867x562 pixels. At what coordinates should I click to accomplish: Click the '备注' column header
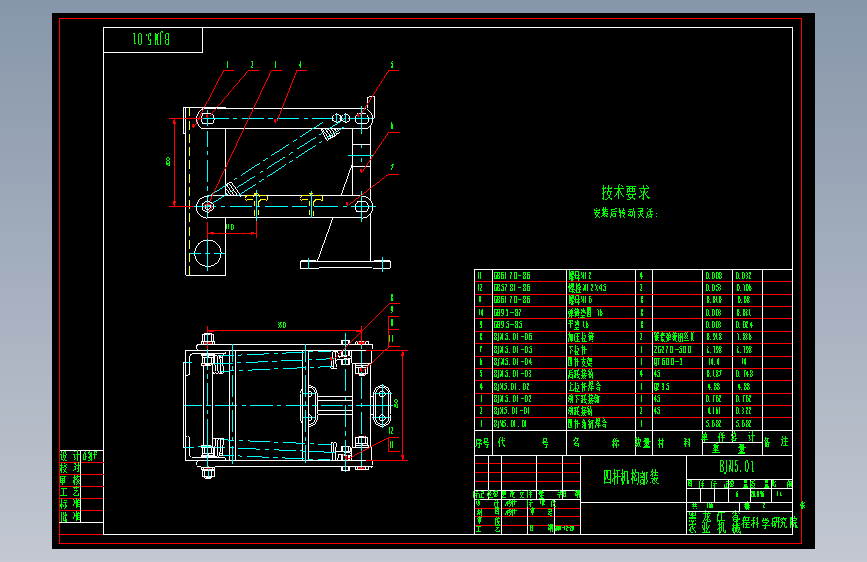click(776, 442)
